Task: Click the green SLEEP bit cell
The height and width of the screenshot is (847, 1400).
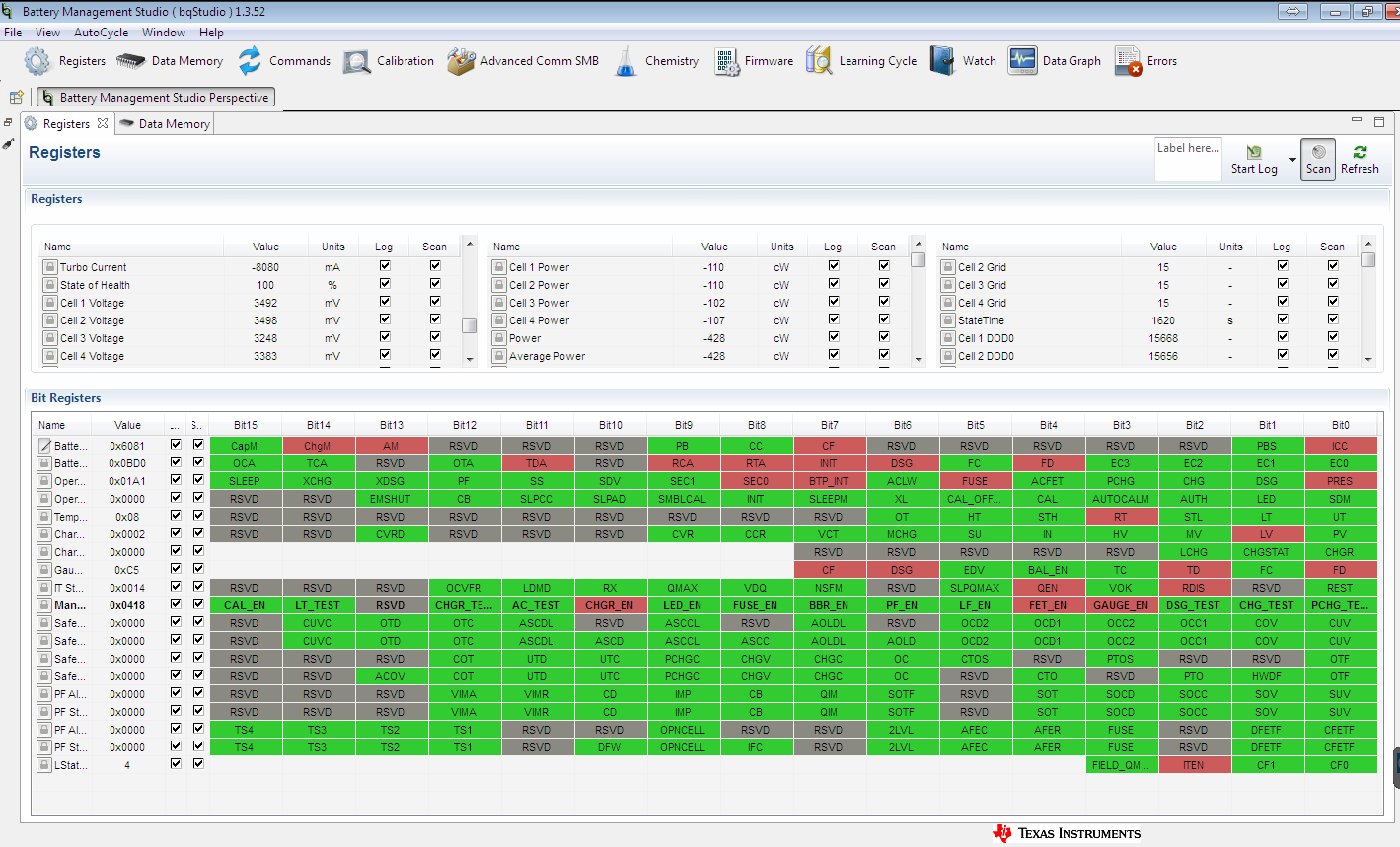Action: pos(245,481)
